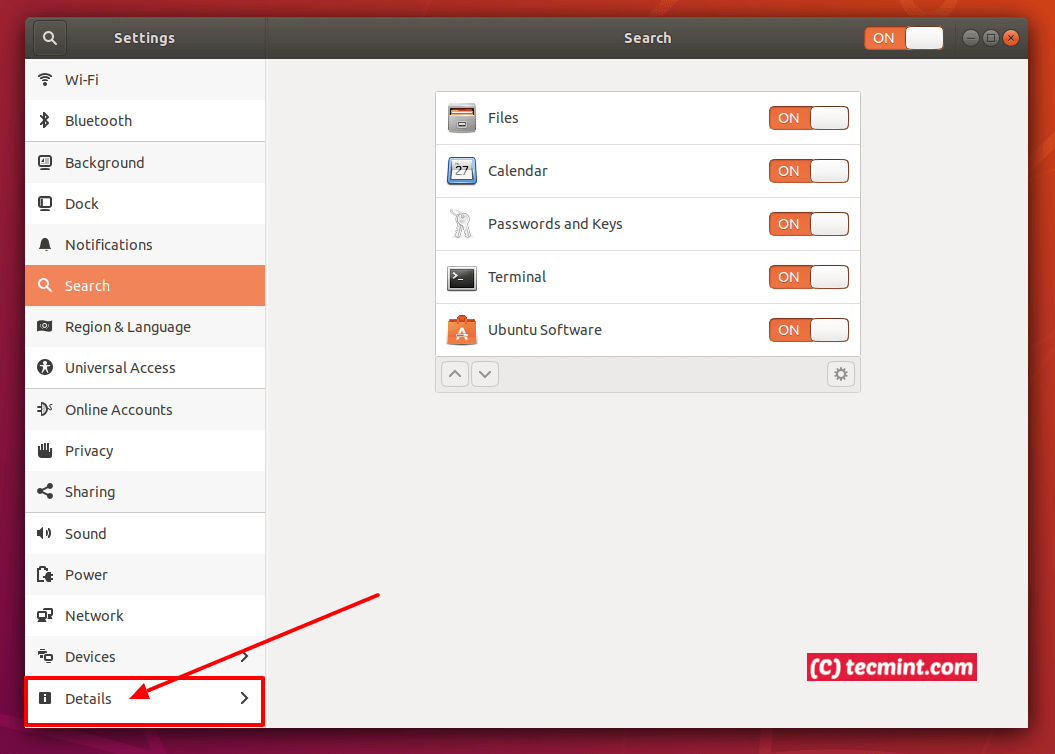1055x754 pixels.
Task: Click the Ubuntu Software icon
Action: tap(461, 329)
